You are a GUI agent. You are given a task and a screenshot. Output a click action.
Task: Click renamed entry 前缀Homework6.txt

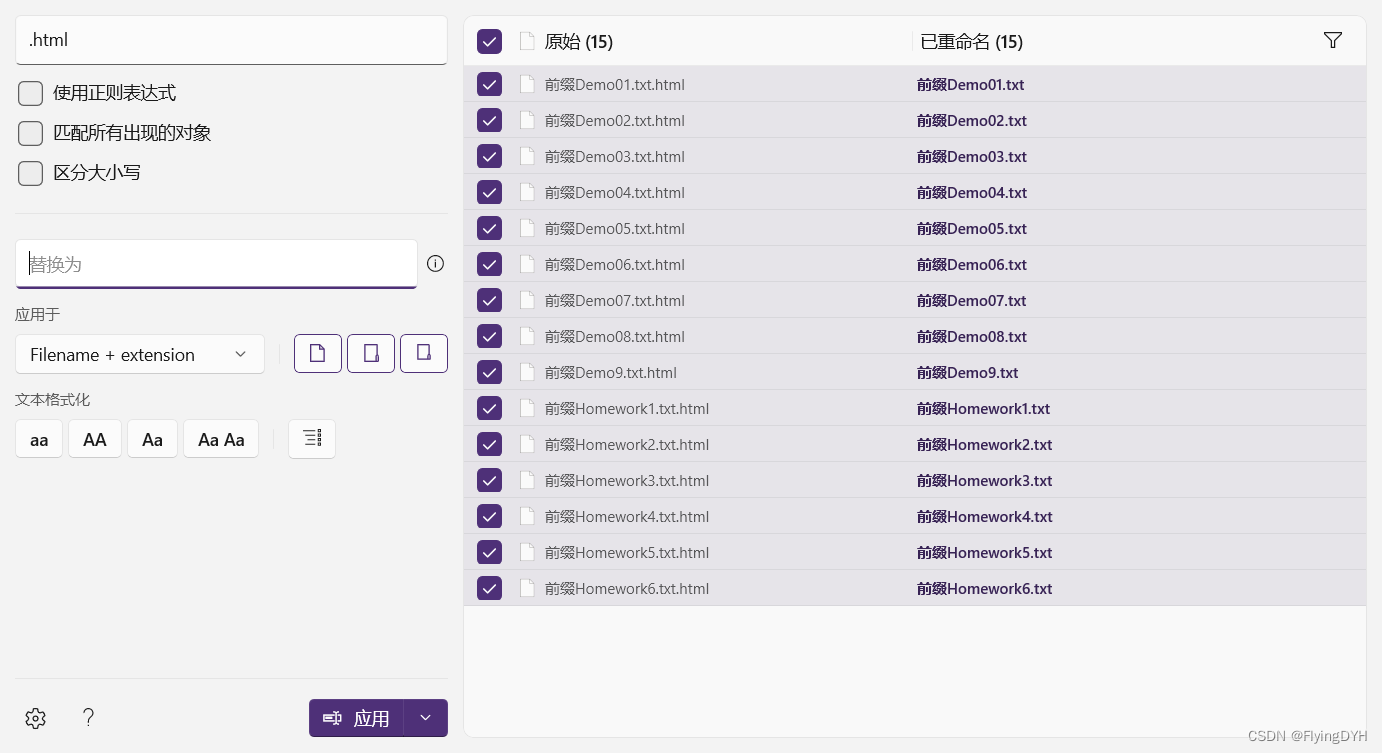click(x=985, y=589)
